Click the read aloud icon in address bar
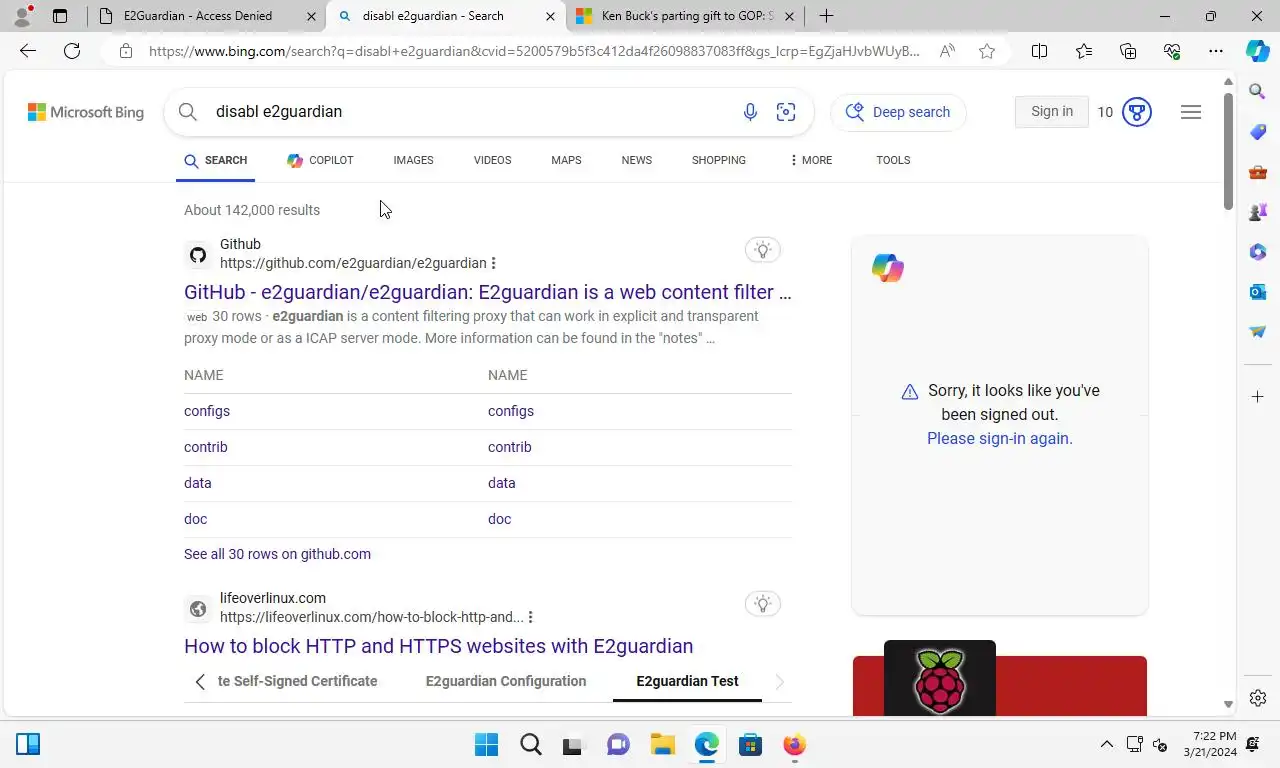 tap(947, 51)
